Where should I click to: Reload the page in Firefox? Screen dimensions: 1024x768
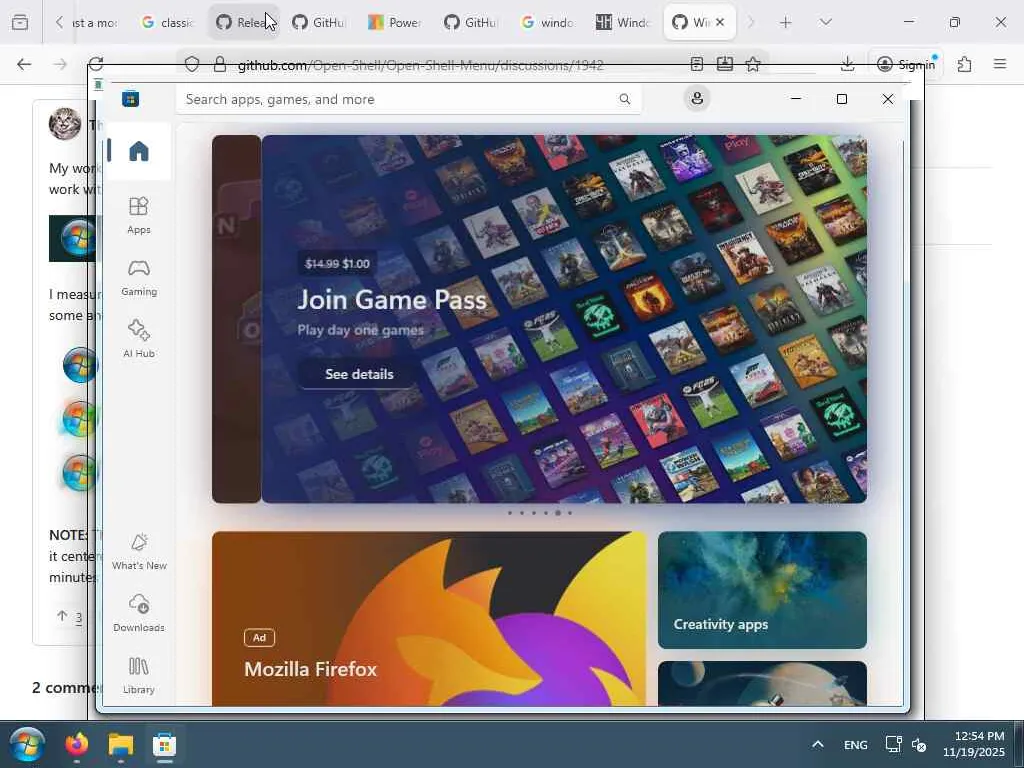96,63
